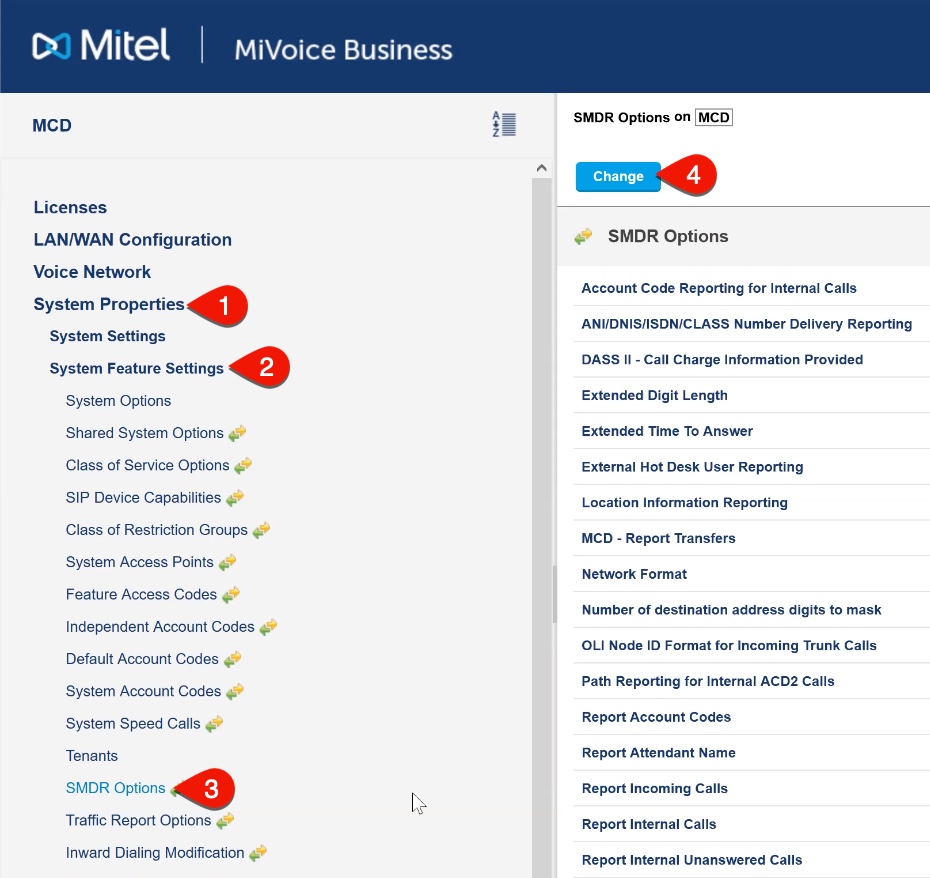930x878 pixels.
Task: Expand the Voice Network section
Action: tap(92, 272)
